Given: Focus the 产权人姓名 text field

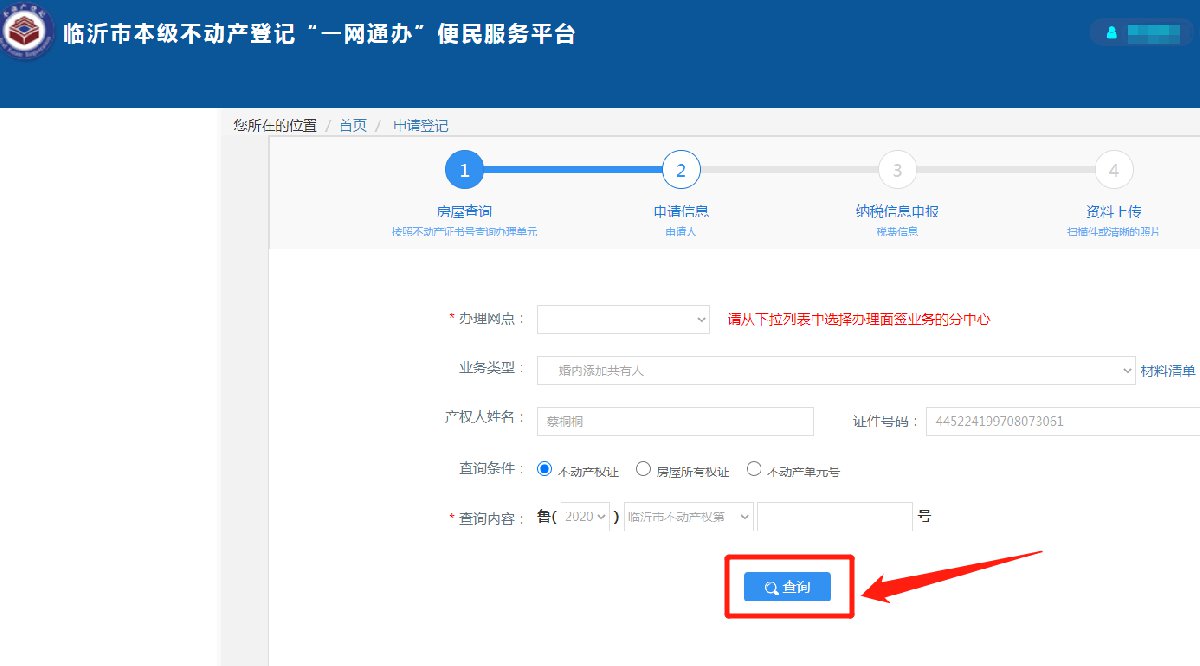Looking at the screenshot, I should (x=675, y=421).
